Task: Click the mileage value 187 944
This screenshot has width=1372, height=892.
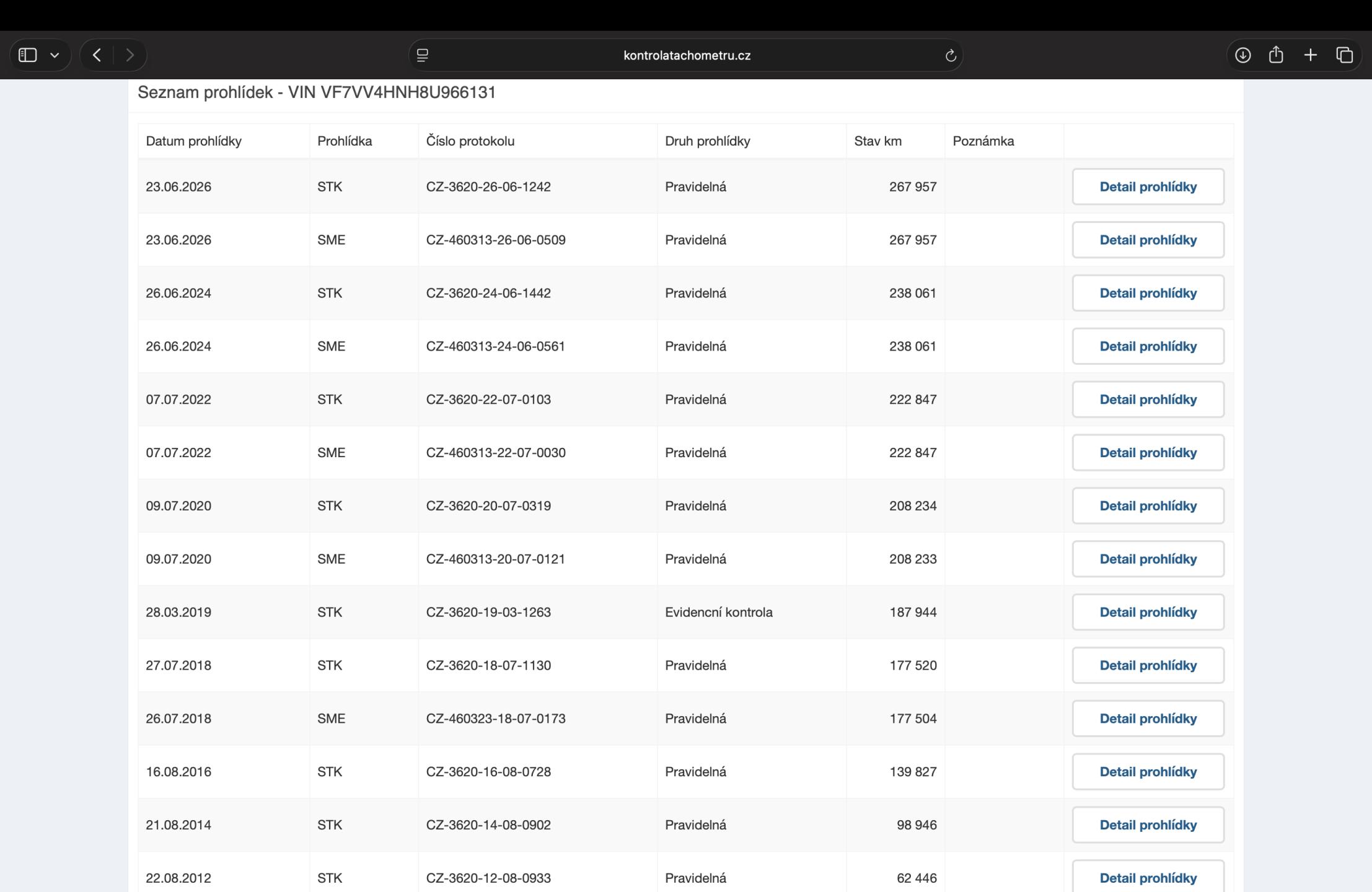Action: pyautogui.click(x=913, y=612)
